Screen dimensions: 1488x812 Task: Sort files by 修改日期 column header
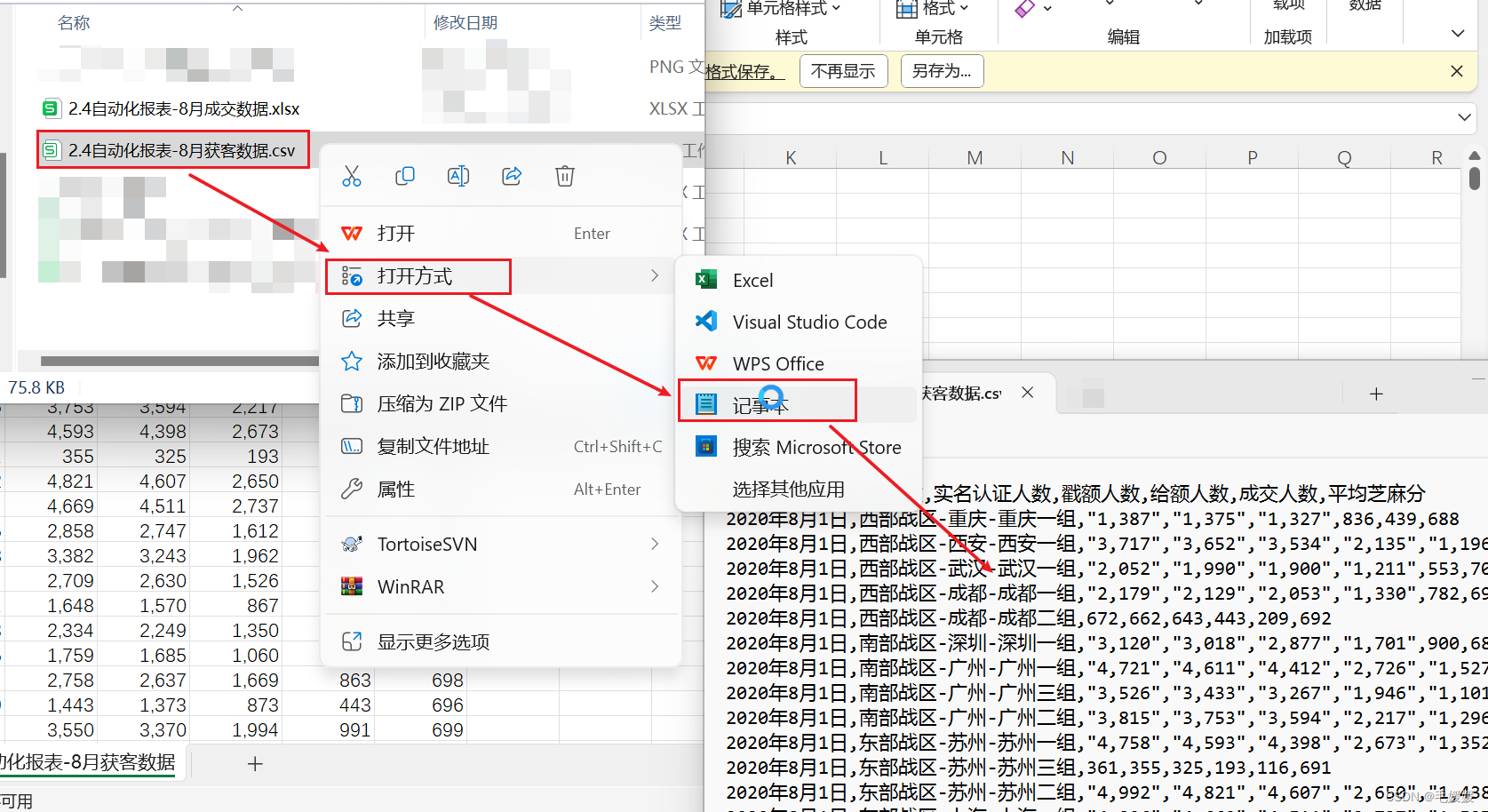(465, 23)
